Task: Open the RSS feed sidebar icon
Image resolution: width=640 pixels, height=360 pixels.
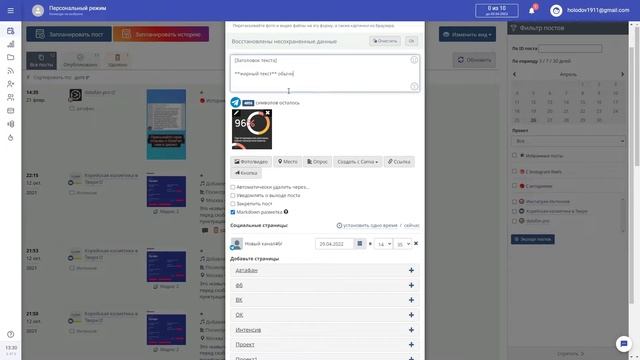Action: [x=11, y=71]
